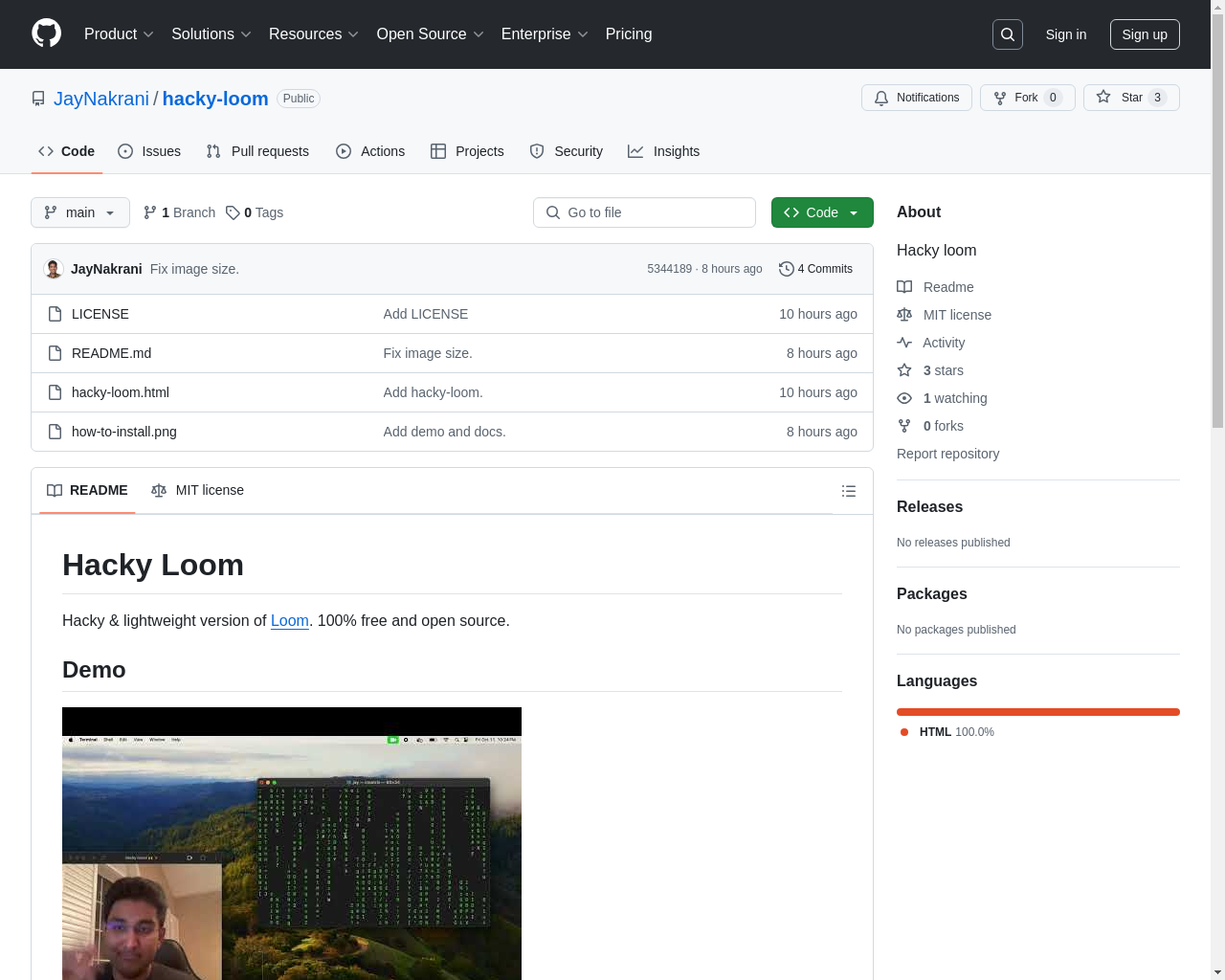Open the LICENSE file

point(100,314)
